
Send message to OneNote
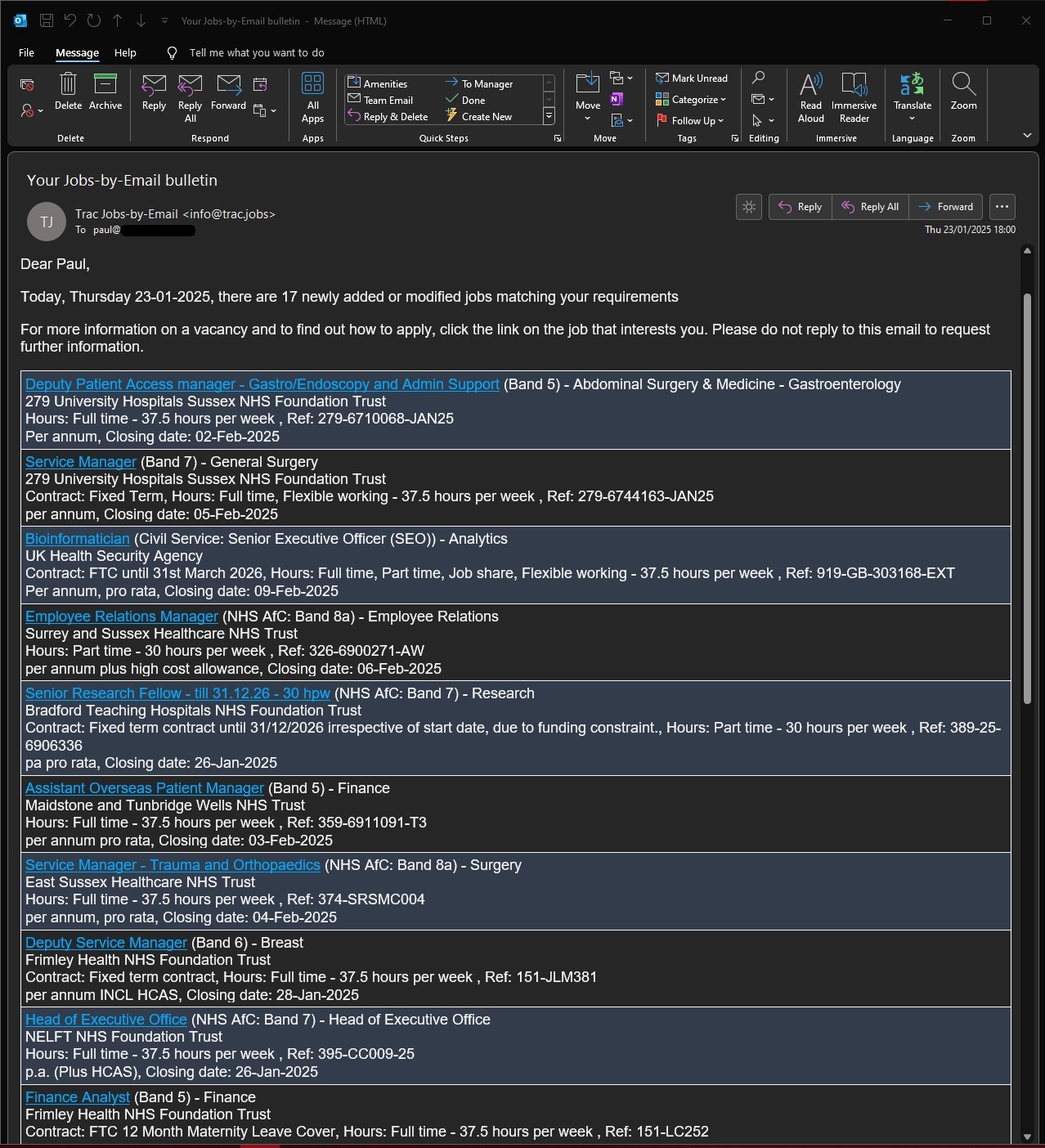coord(617,99)
